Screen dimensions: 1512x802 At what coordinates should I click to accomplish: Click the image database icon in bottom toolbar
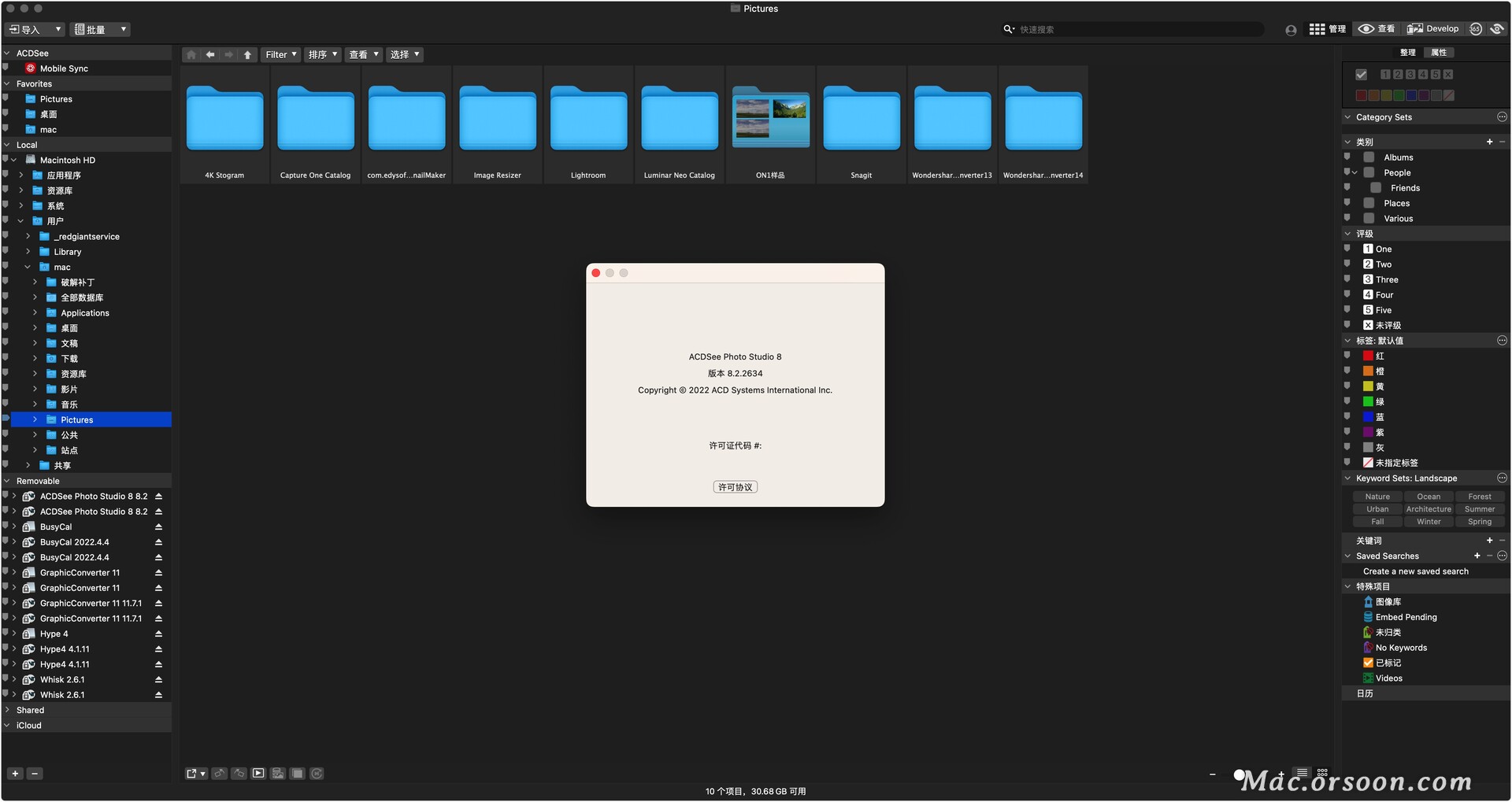tap(278, 774)
